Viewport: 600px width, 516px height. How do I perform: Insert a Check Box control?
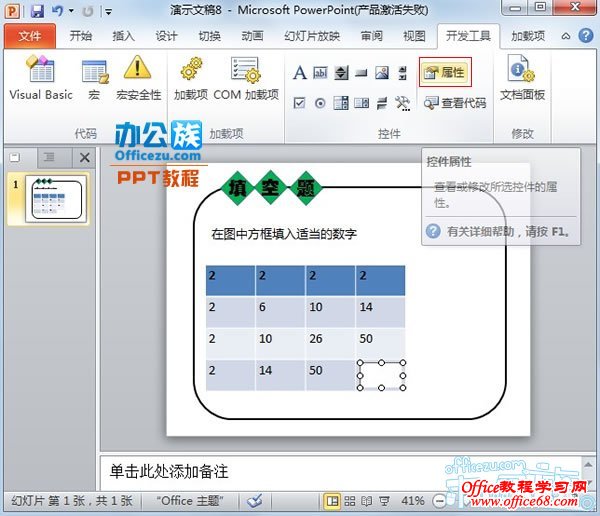(299, 103)
